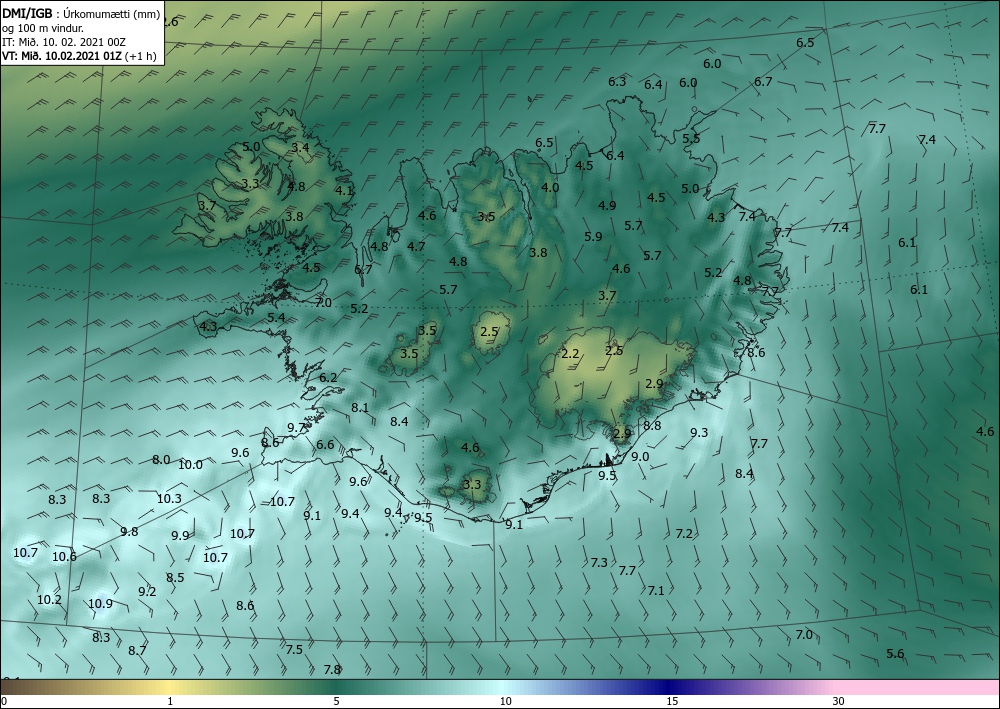Image resolution: width=1000 pixels, height=709 pixels.
Task: Click the 6.3 value north of Iceland
Action: point(617,82)
